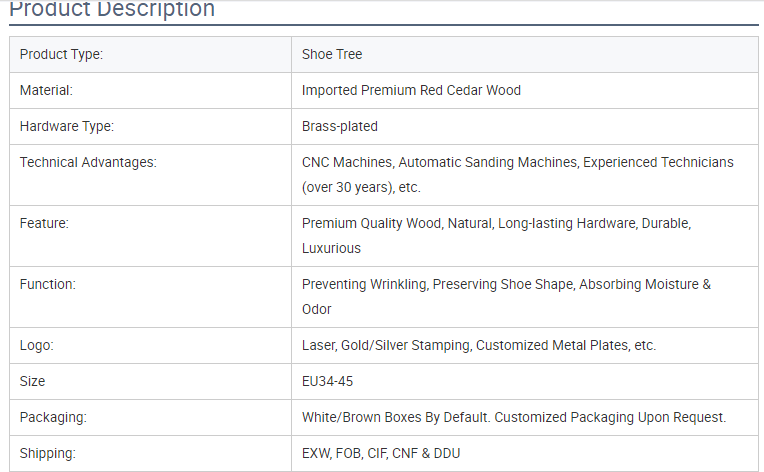The width and height of the screenshot is (764, 472).
Task: Click the White/Brown Boxes packaging text
Action: click(513, 417)
